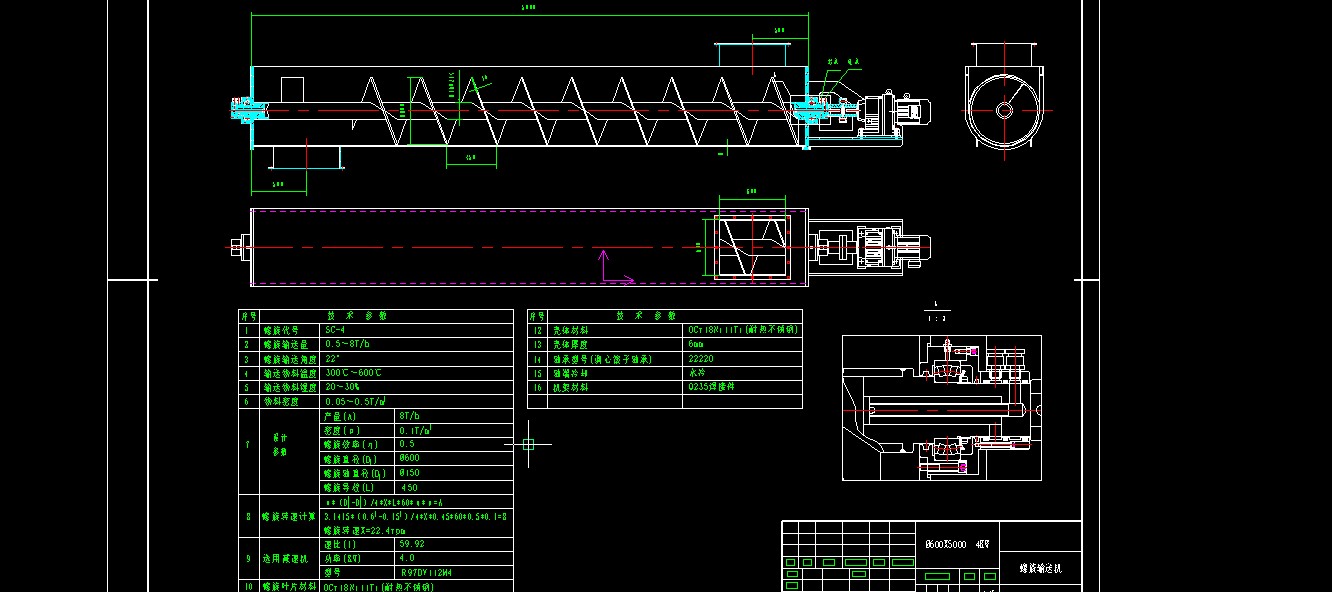Viewport: 1332px width, 592px height.
Task: Click the '0.1T/m³' density design value
Action: pos(415,429)
